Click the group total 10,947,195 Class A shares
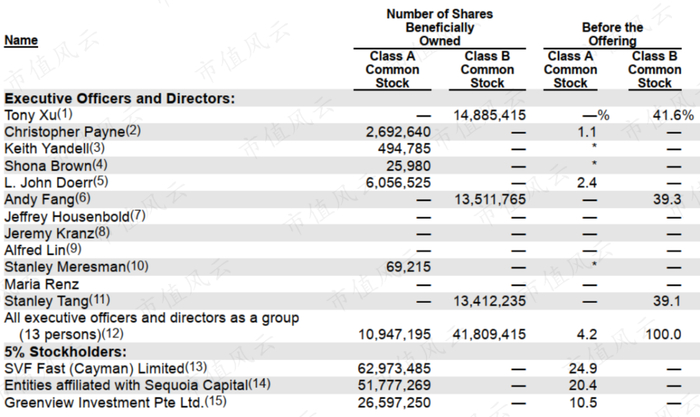 [x=395, y=334]
